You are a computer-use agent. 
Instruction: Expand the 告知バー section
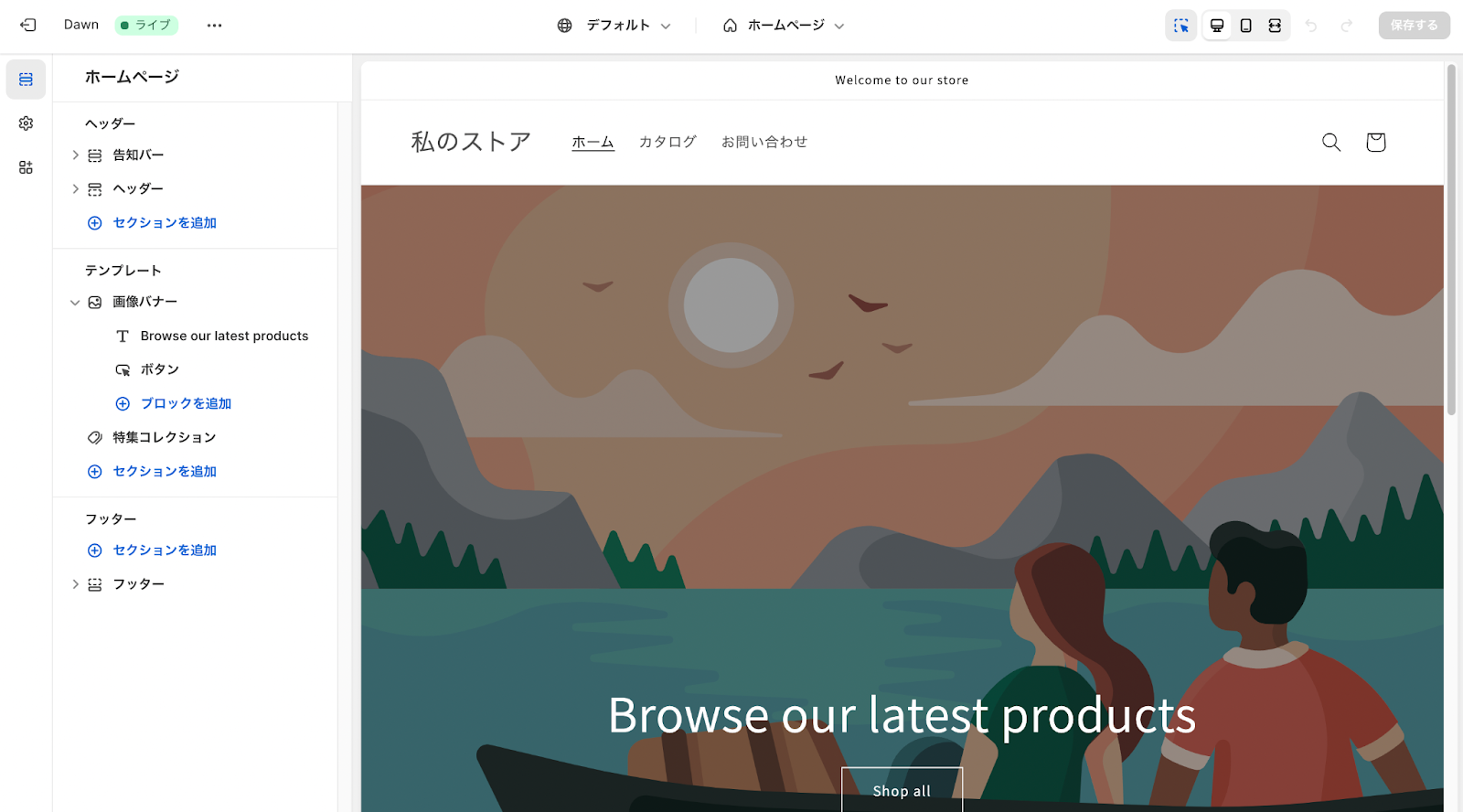[75, 155]
